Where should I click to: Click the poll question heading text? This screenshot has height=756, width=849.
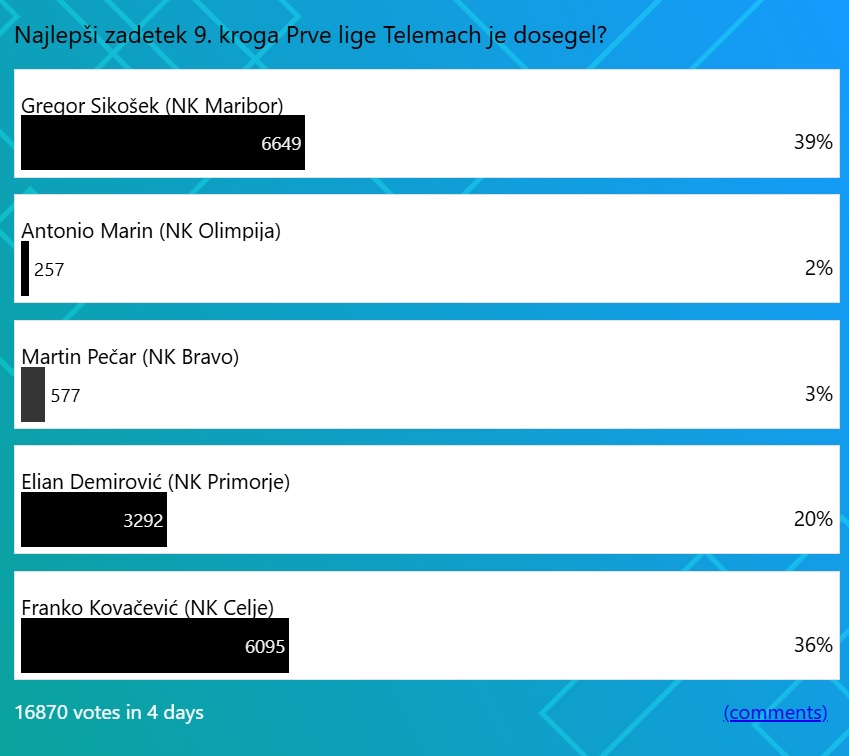[x=311, y=35]
